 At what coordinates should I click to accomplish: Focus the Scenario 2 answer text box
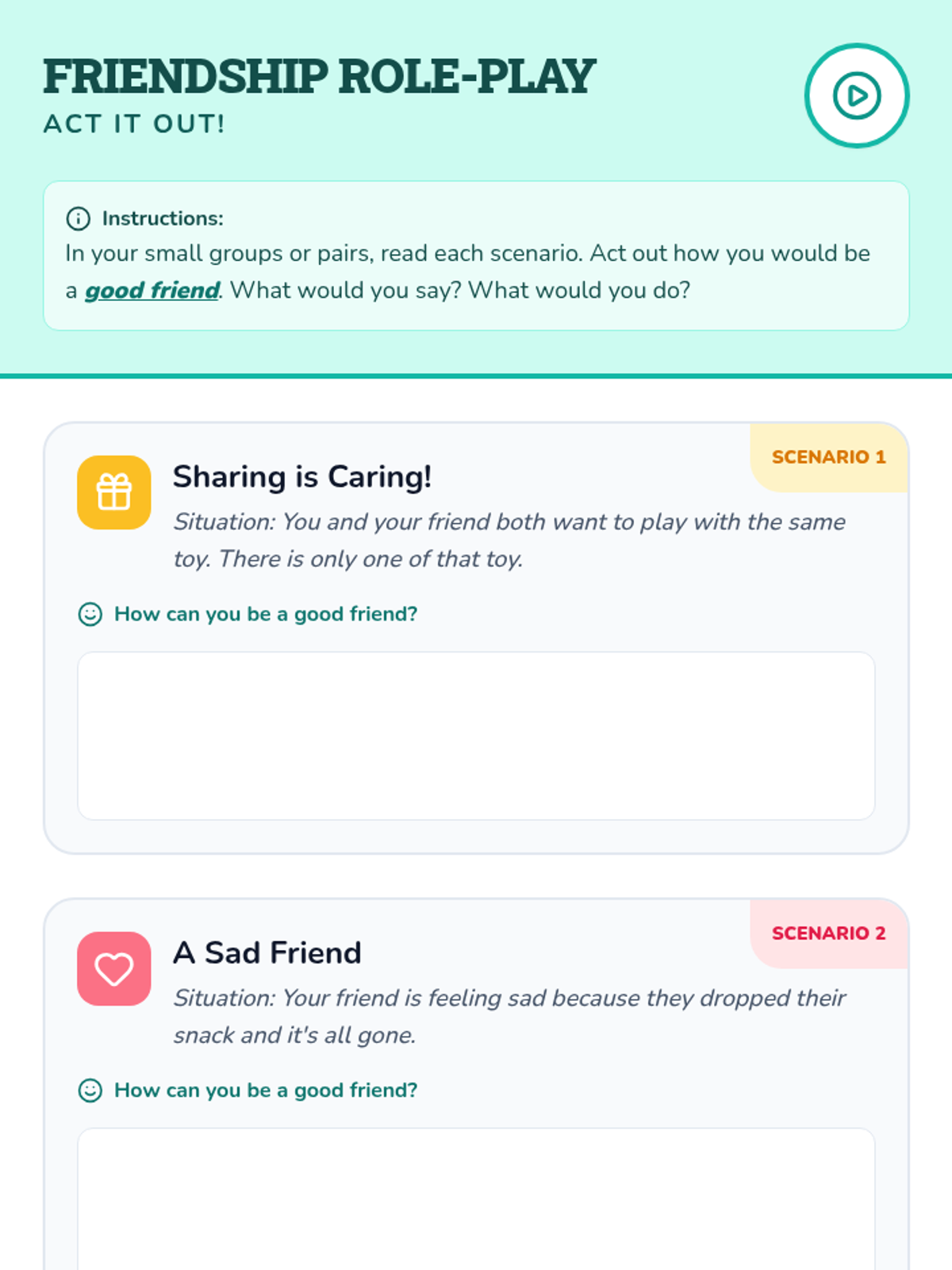click(x=476, y=1199)
